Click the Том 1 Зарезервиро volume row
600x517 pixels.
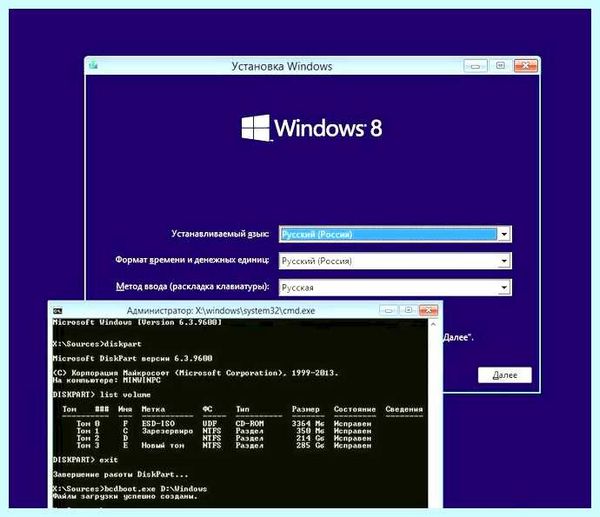point(224,431)
